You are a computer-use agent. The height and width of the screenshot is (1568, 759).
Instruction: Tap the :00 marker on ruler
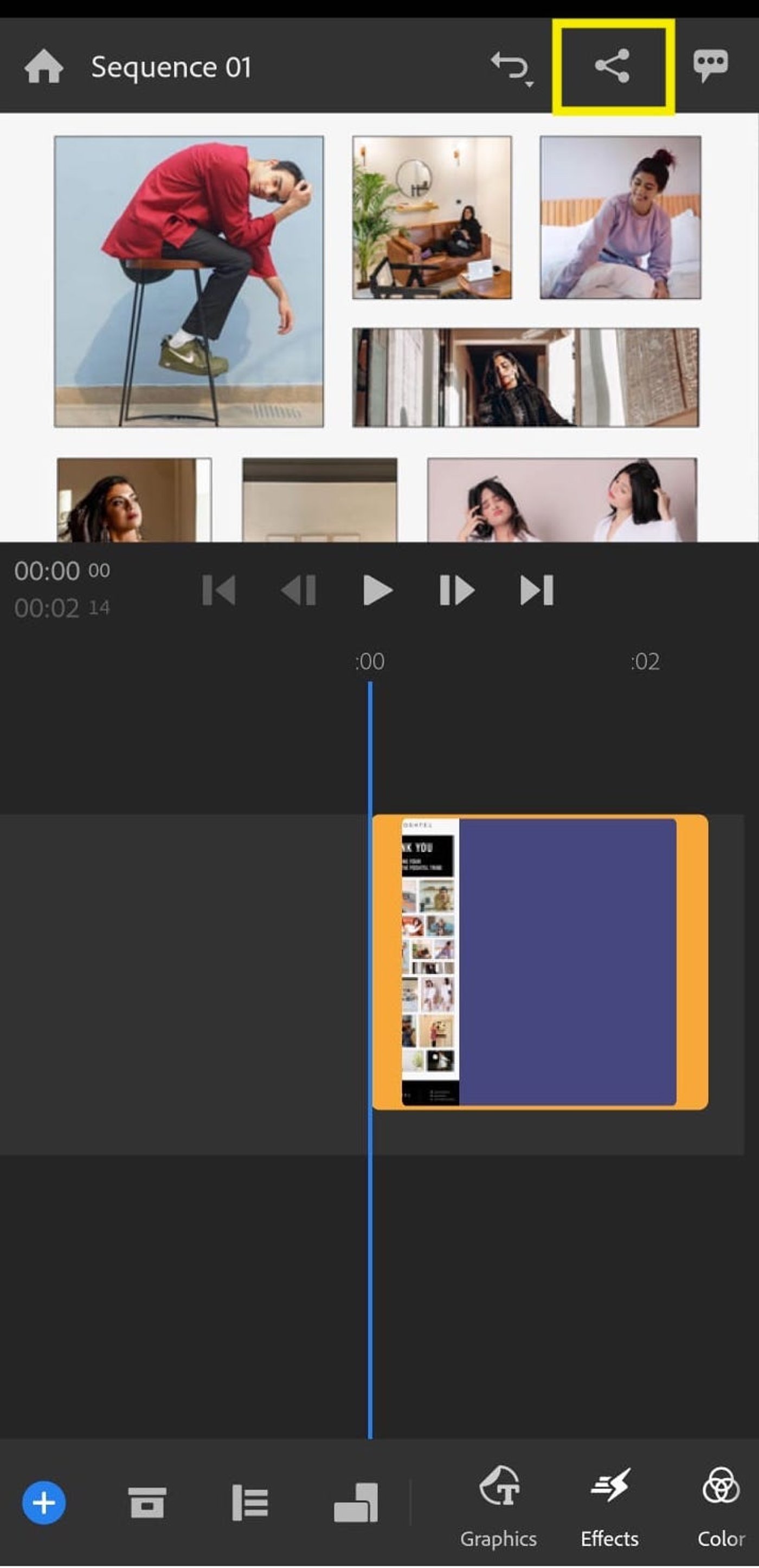[370, 661]
